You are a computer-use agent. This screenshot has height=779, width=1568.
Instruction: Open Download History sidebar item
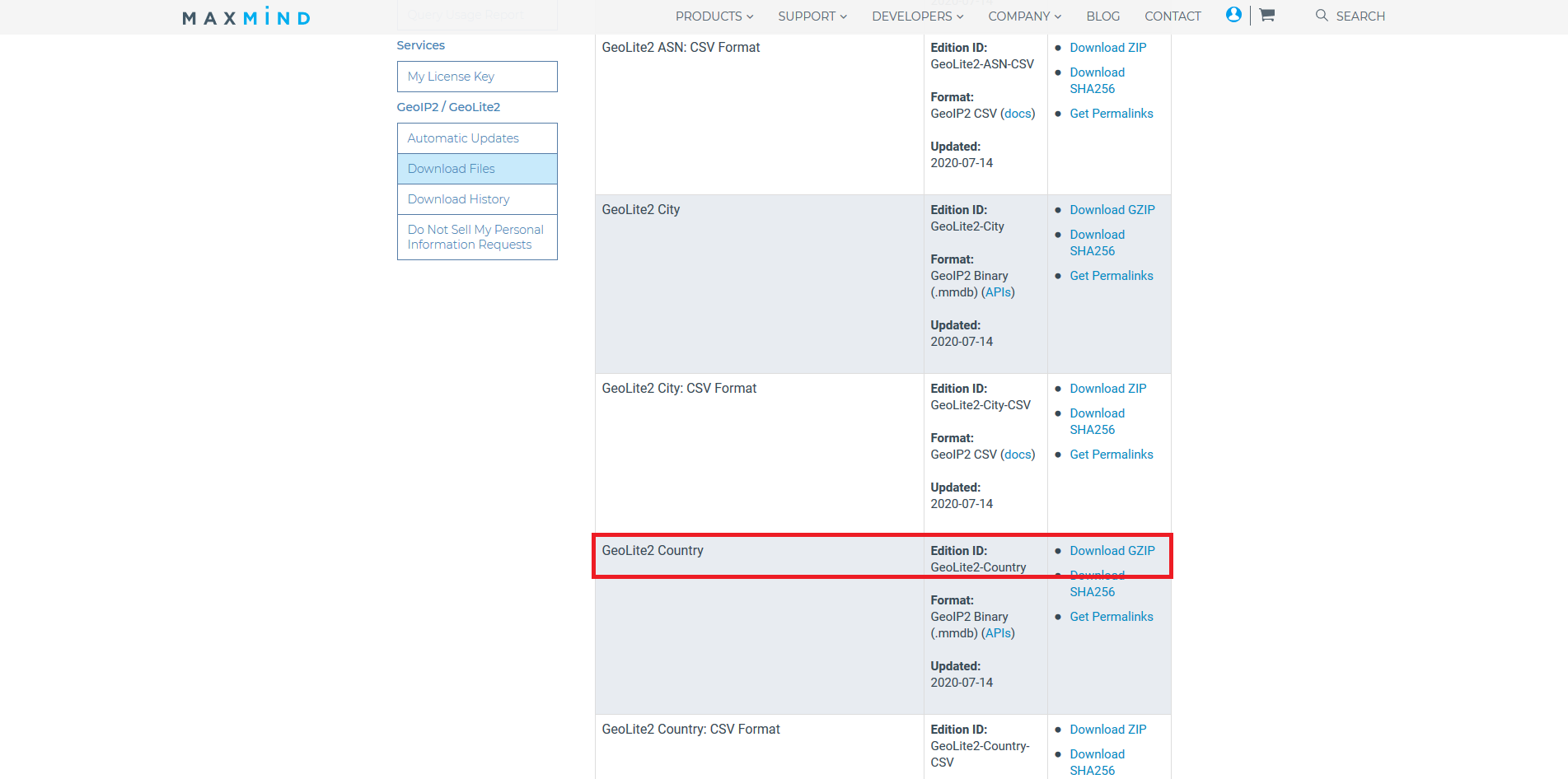477,199
